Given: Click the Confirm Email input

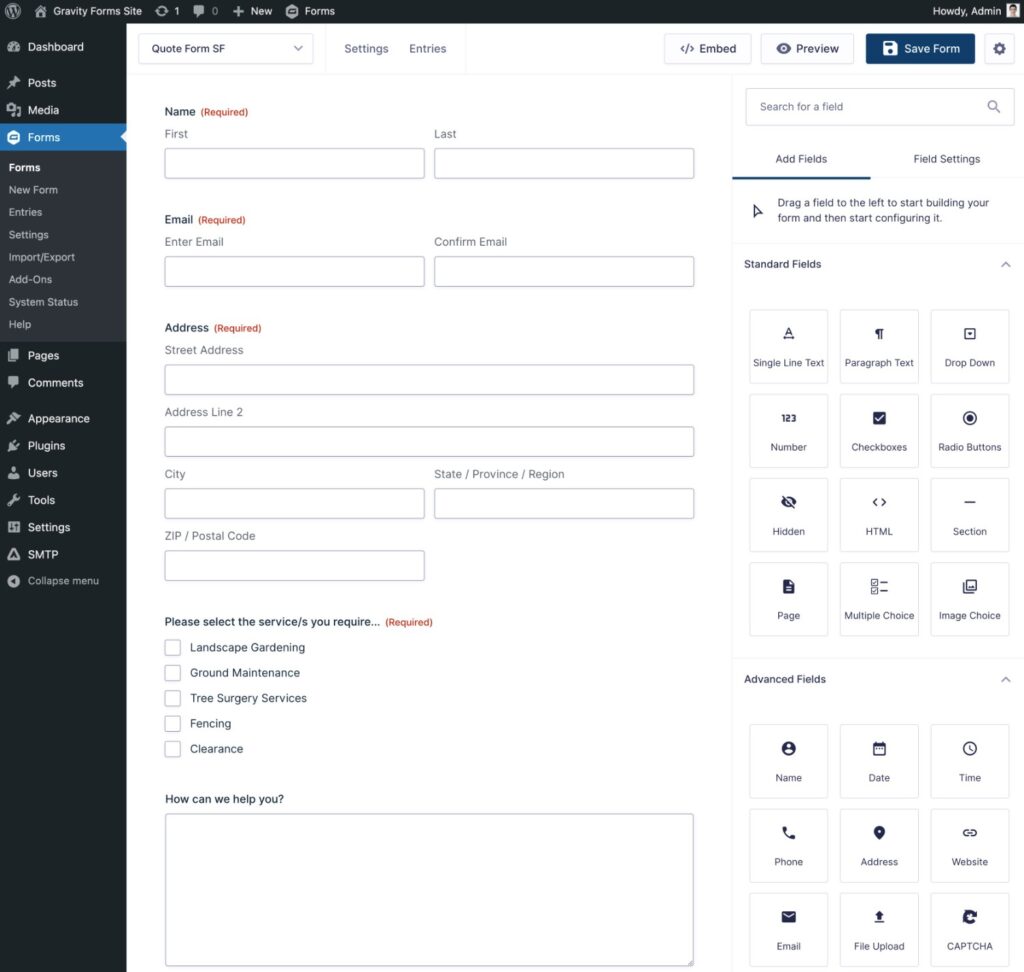Looking at the screenshot, I should click(x=564, y=272).
